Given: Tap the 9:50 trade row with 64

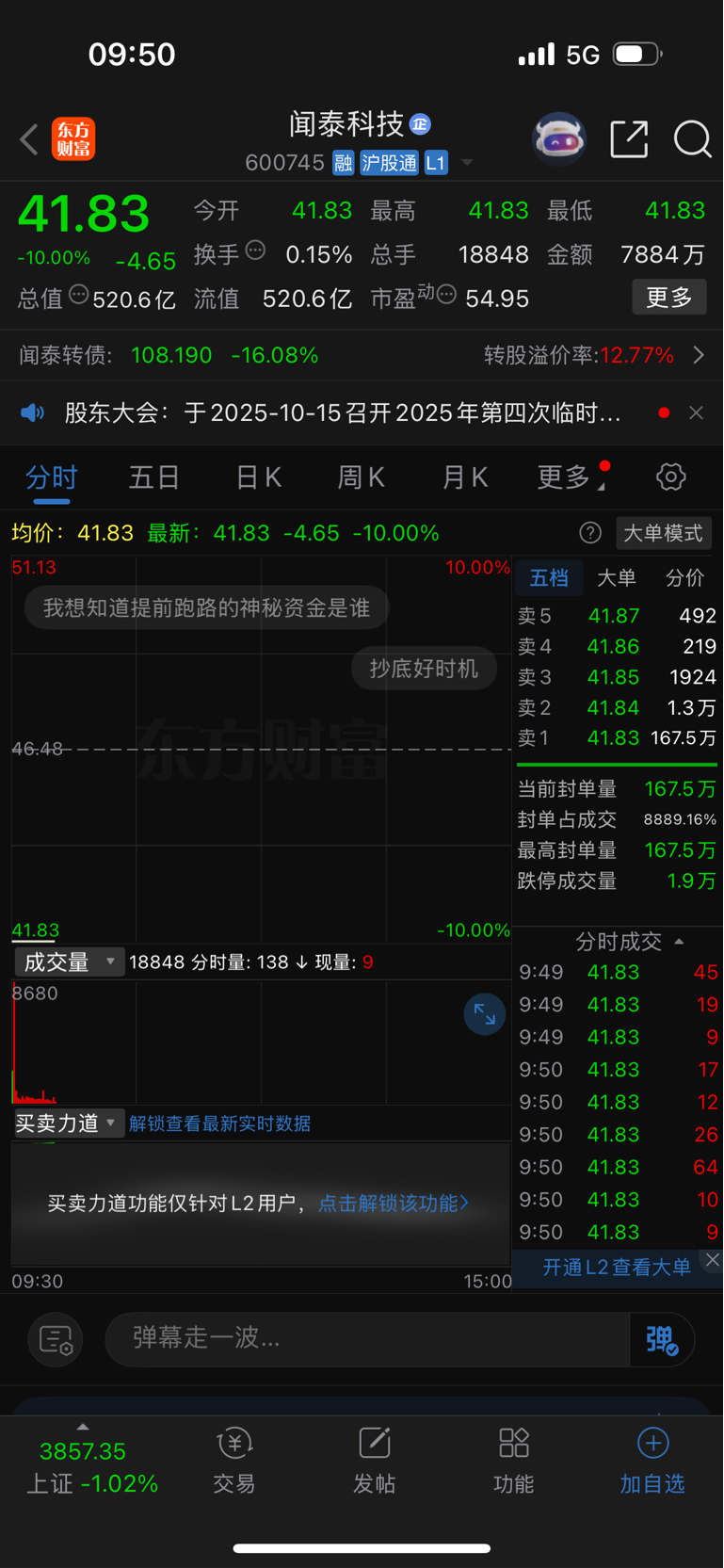Looking at the screenshot, I should tap(618, 1167).
